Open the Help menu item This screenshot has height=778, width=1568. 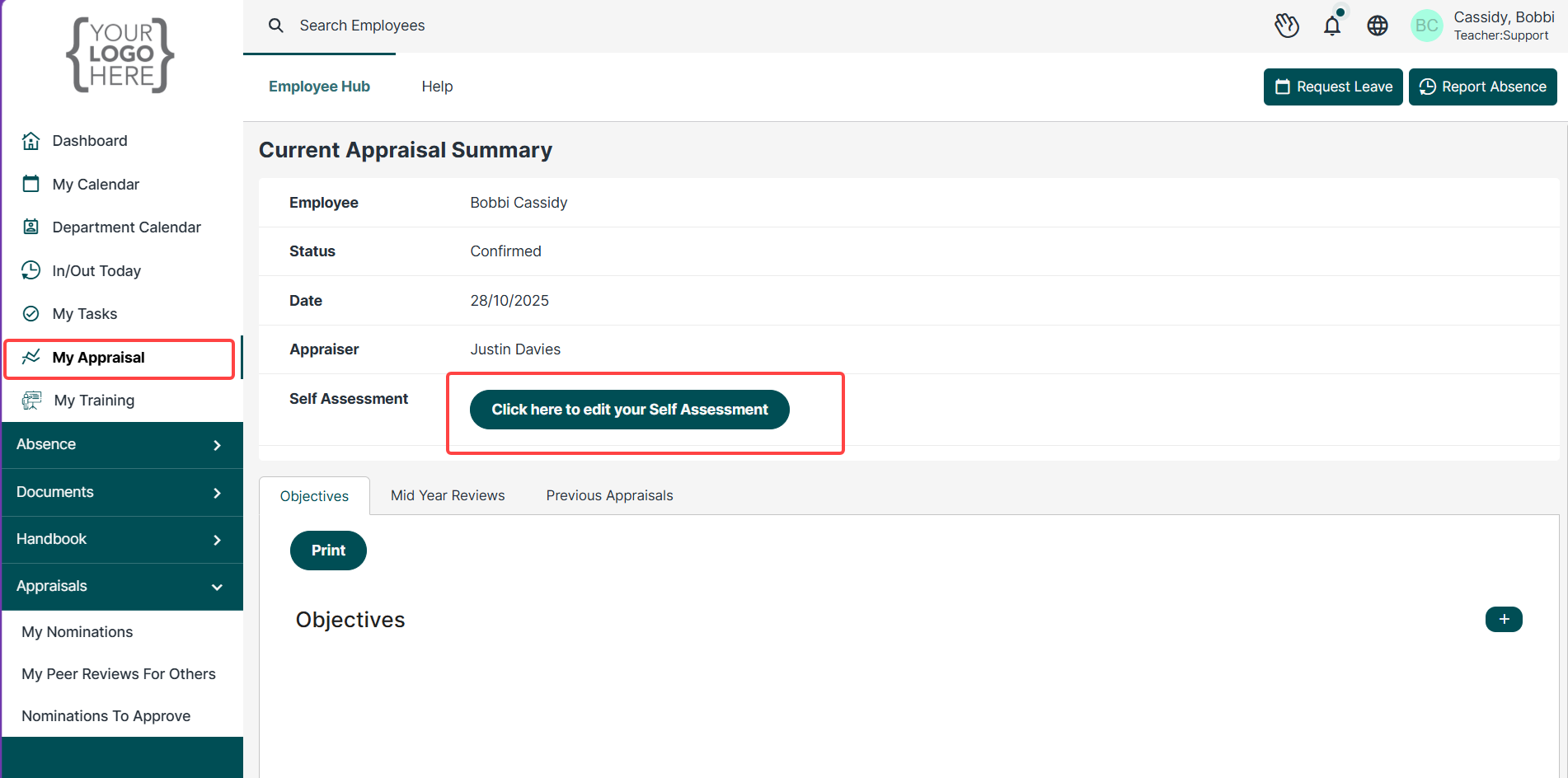point(437,87)
